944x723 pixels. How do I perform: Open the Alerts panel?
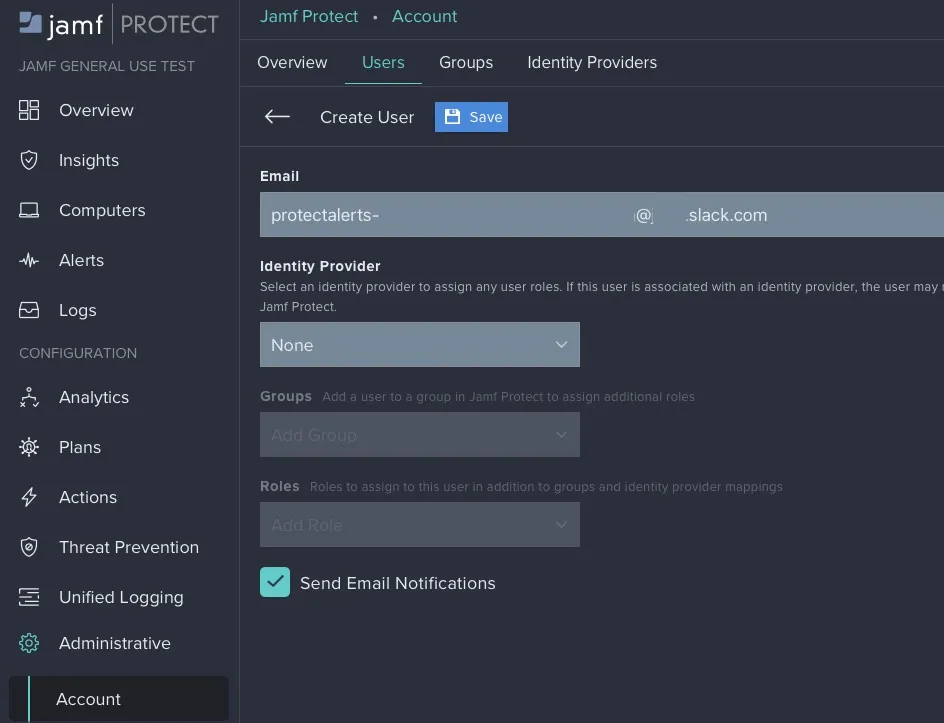click(81, 260)
